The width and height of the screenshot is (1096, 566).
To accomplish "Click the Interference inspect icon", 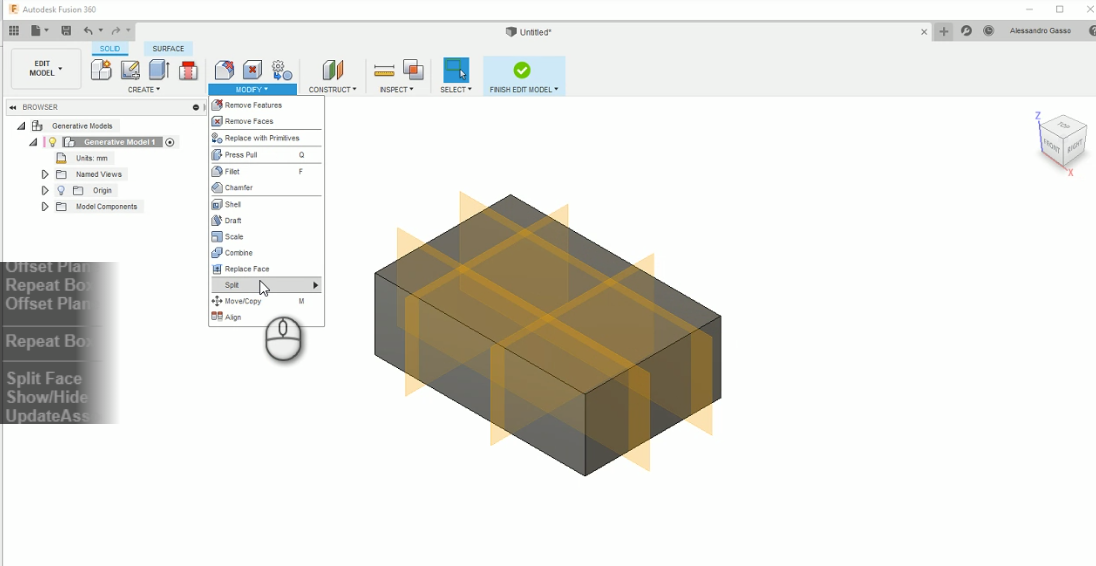I will (x=413, y=69).
